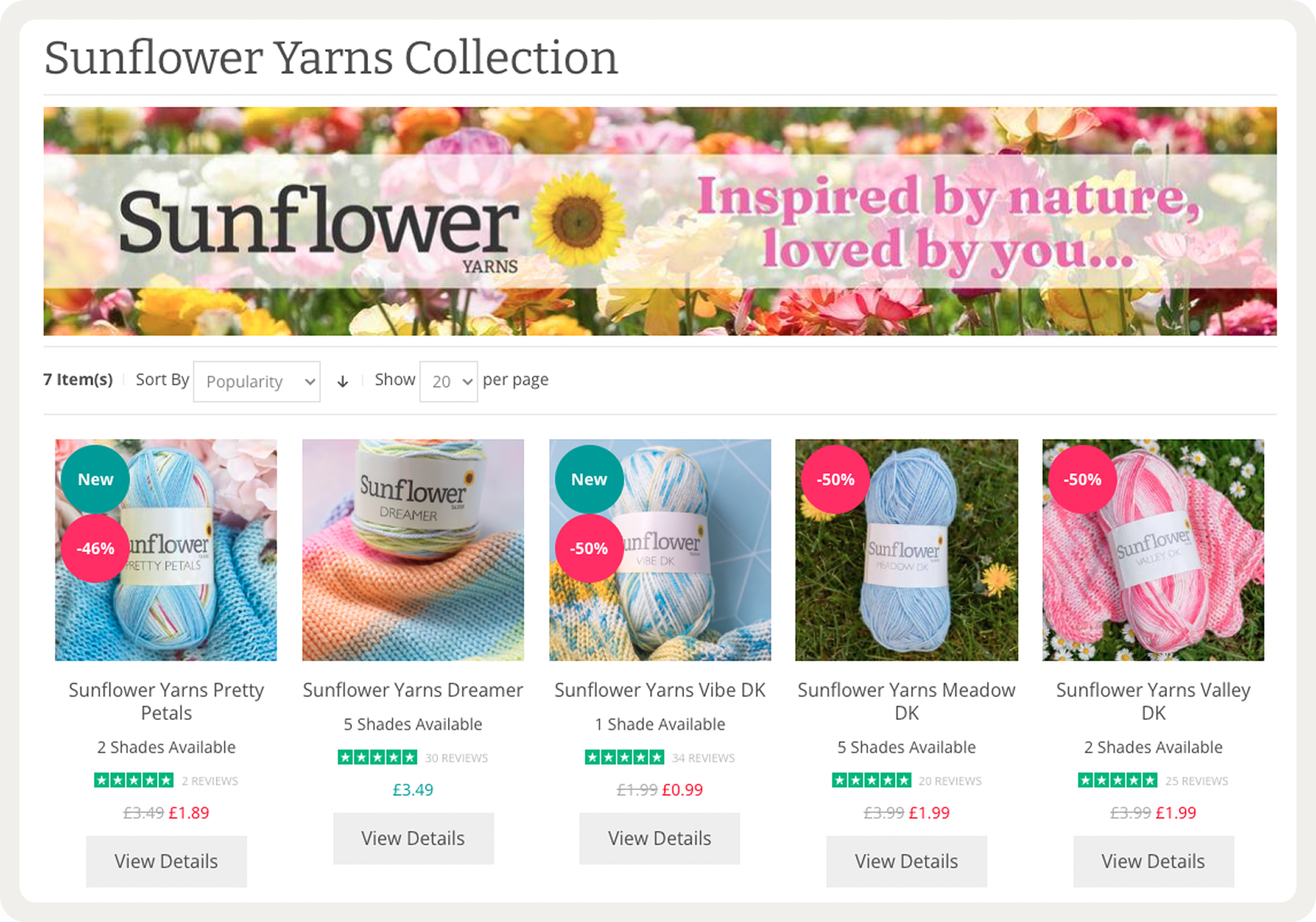Viewport: 1316px width, 922px height.
Task: Open the Sort By Popularity dropdown
Action: (x=257, y=381)
